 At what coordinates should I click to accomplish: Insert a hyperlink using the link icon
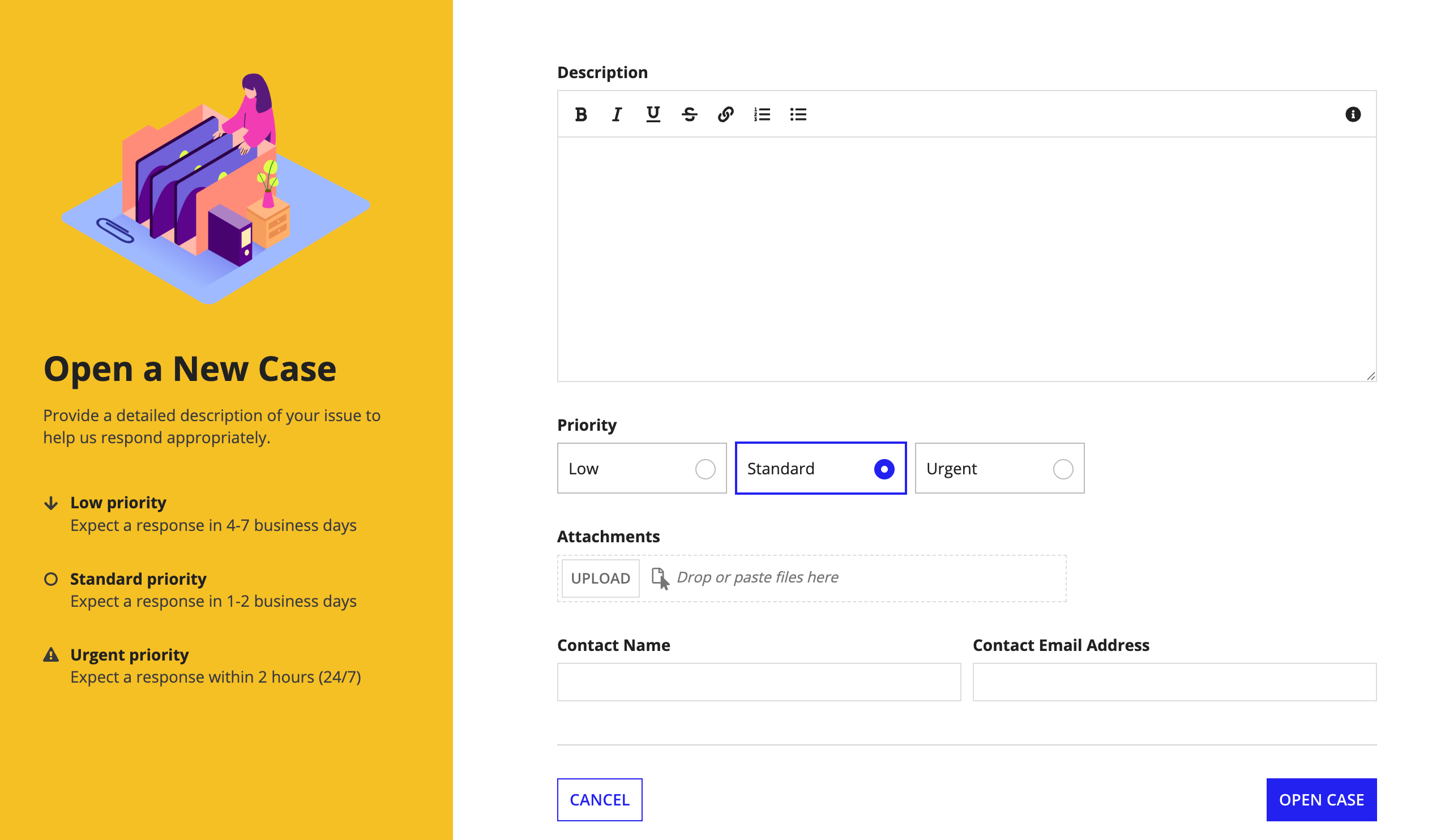click(x=725, y=115)
